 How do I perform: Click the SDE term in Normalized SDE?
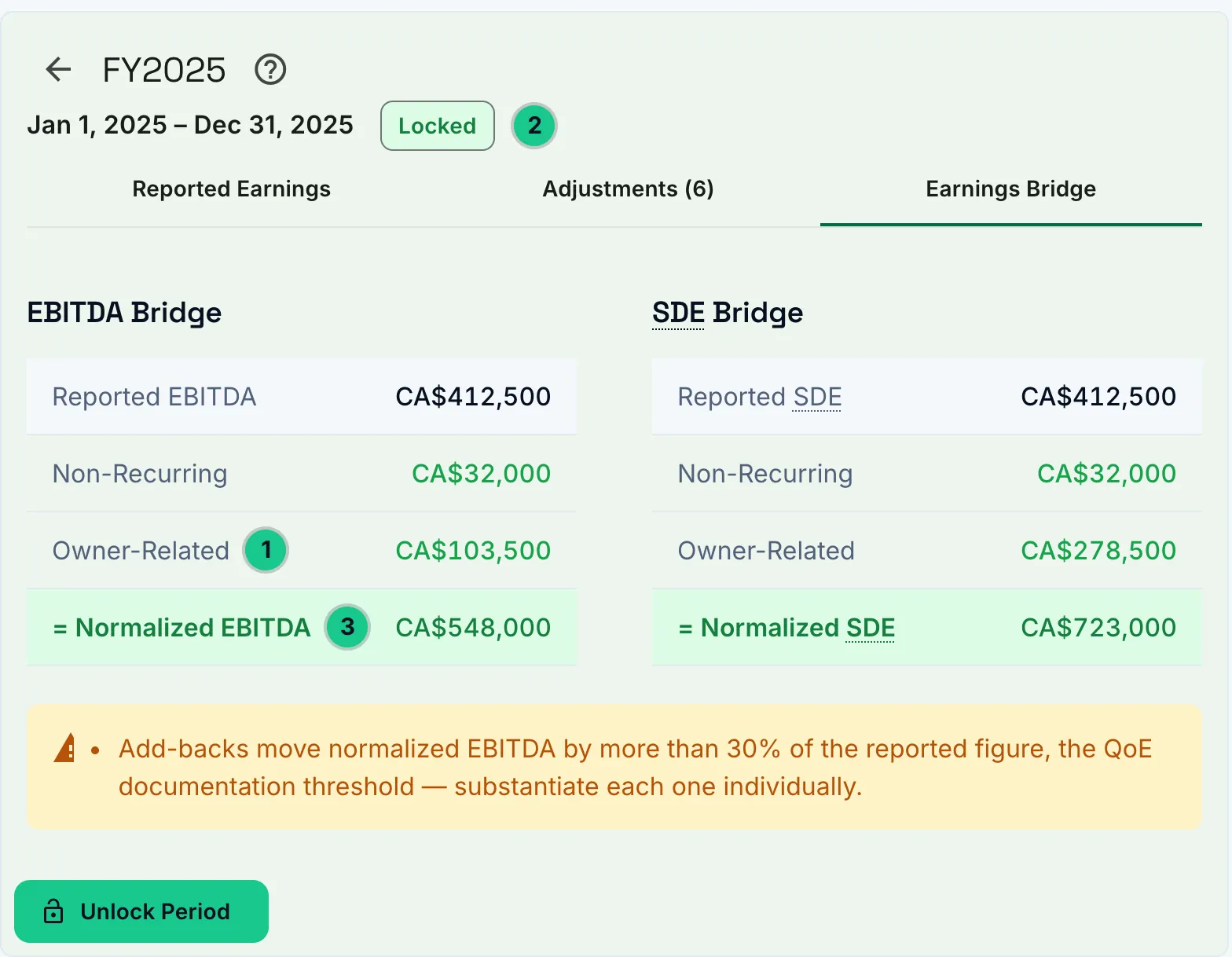[870, 628]
